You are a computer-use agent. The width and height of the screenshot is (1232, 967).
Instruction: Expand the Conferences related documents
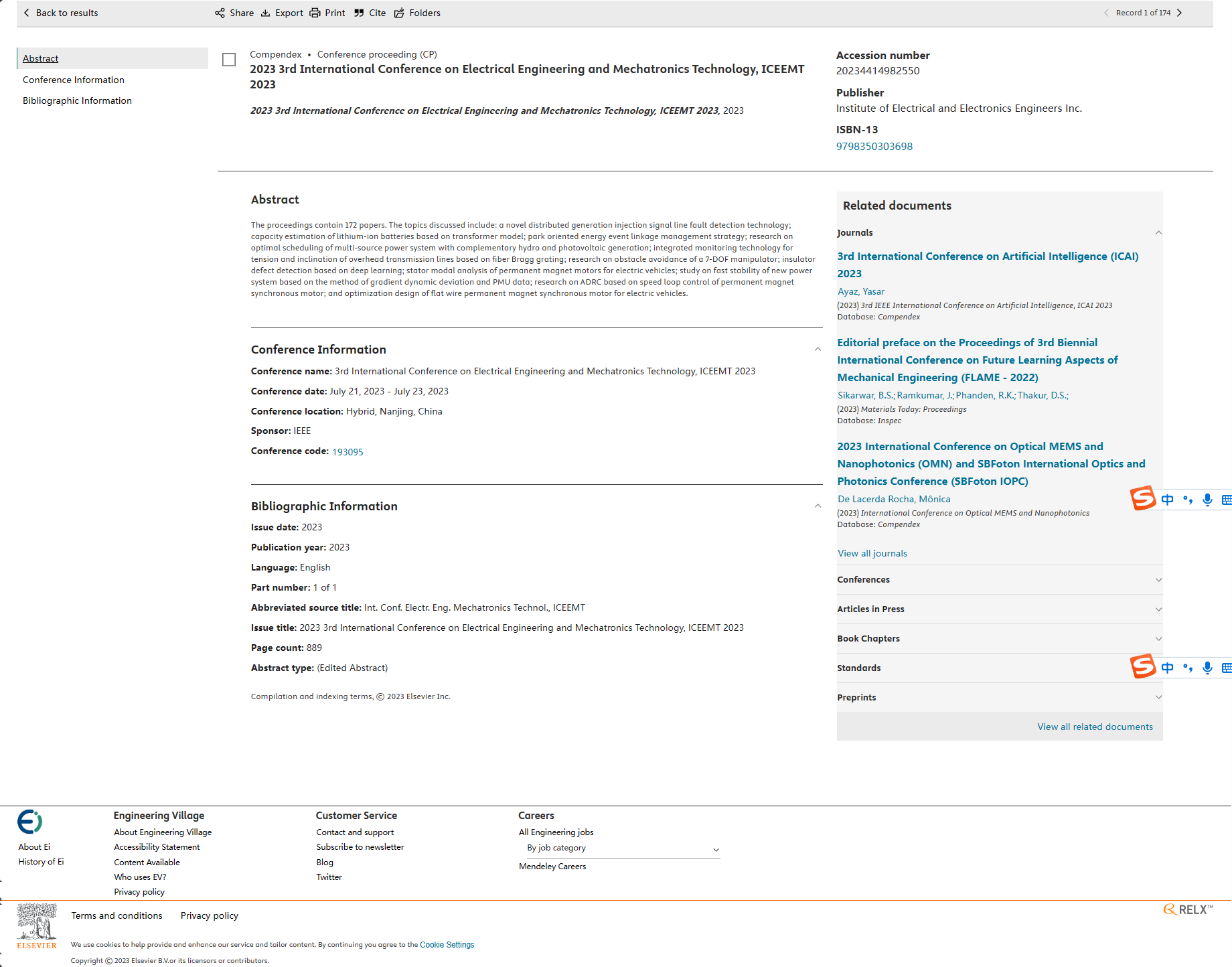(1158, 580)
